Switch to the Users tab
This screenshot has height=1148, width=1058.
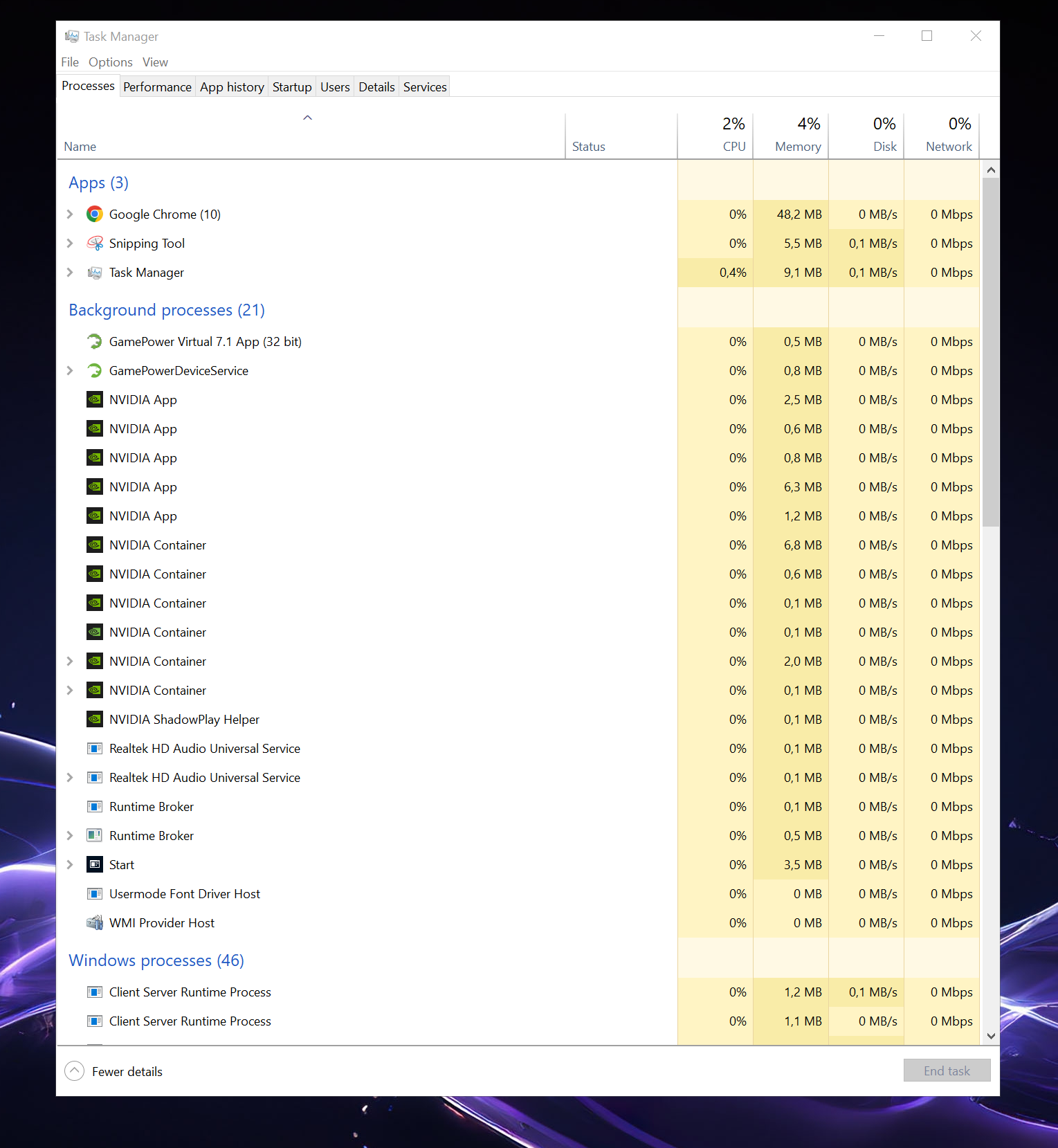335,87
